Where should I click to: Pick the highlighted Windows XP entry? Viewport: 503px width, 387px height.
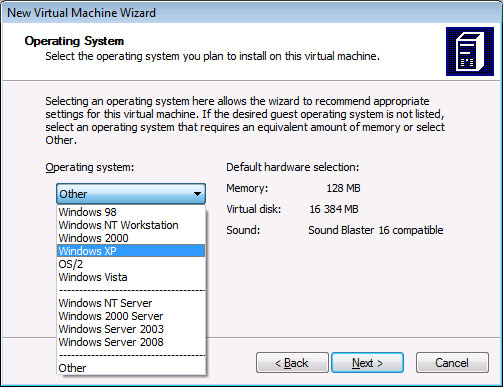pos(131,251)
